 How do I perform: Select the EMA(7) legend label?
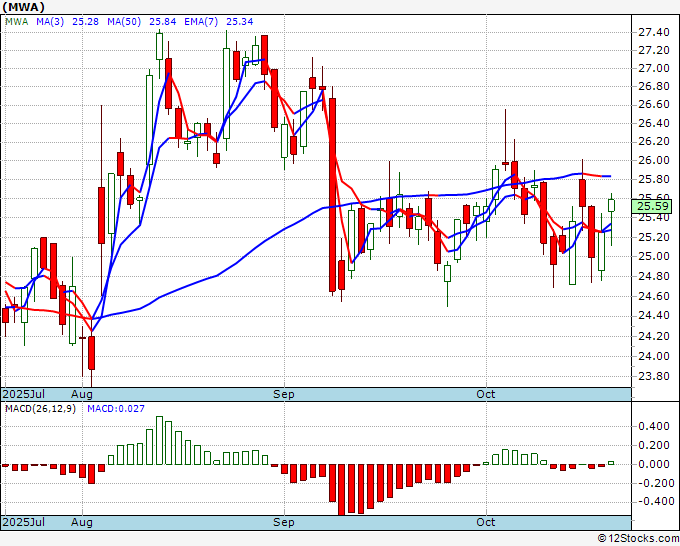[201, 22]
